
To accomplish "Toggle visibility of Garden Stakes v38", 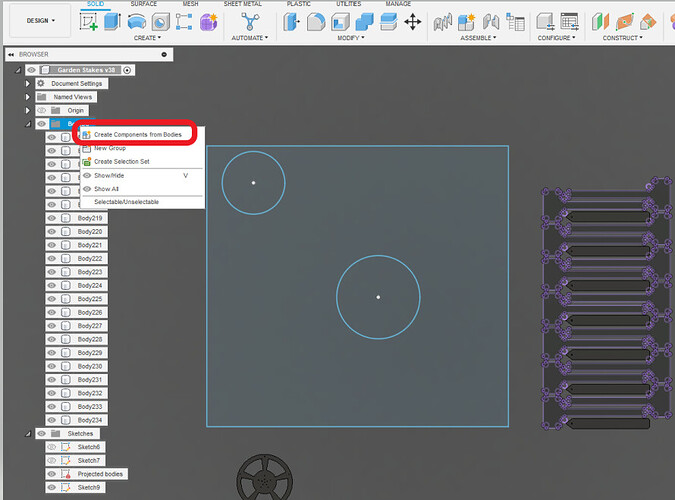I will 31,70.
